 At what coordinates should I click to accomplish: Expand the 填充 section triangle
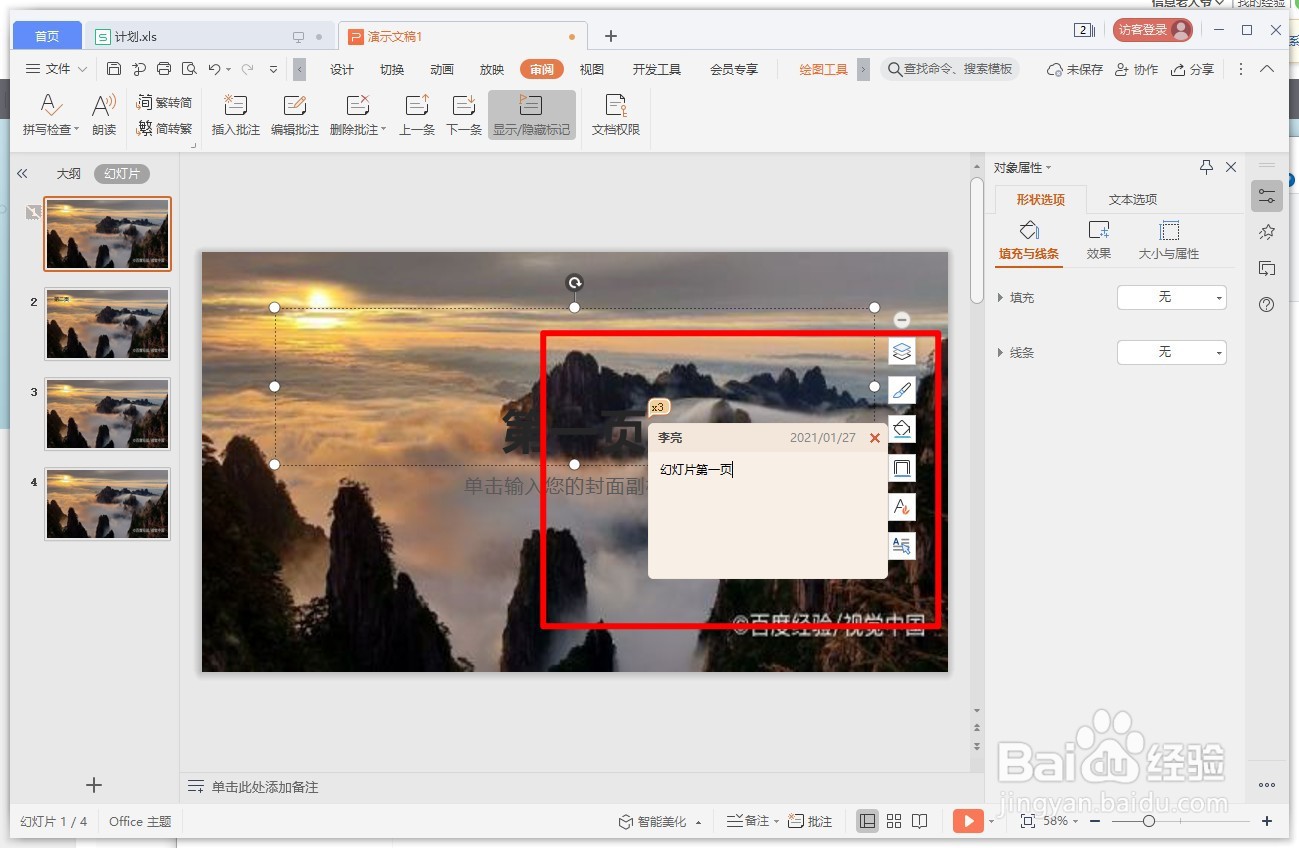[x=1001, y=298]
